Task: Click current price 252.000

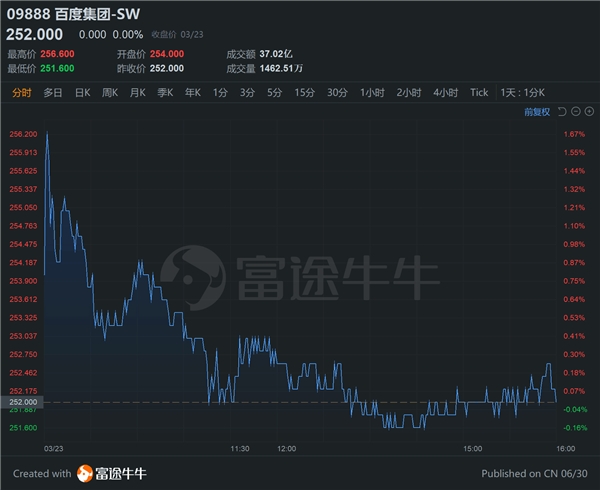Action: [x=34, y=34]
